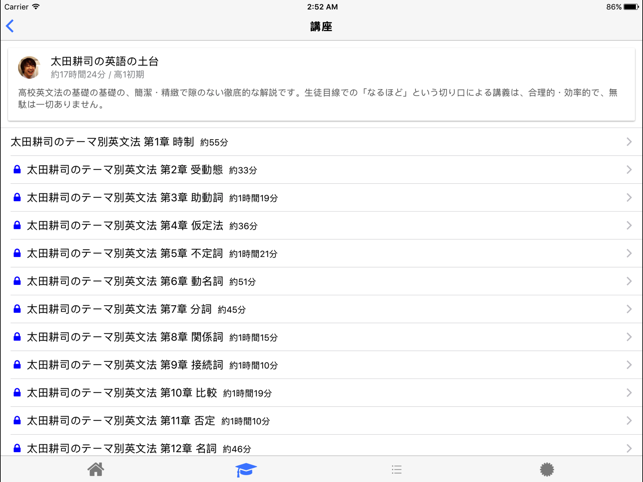This screenshot has width=643, height=482.
Task: Expand chevron for 第12章 名詞 row
Action: [629, 448]
